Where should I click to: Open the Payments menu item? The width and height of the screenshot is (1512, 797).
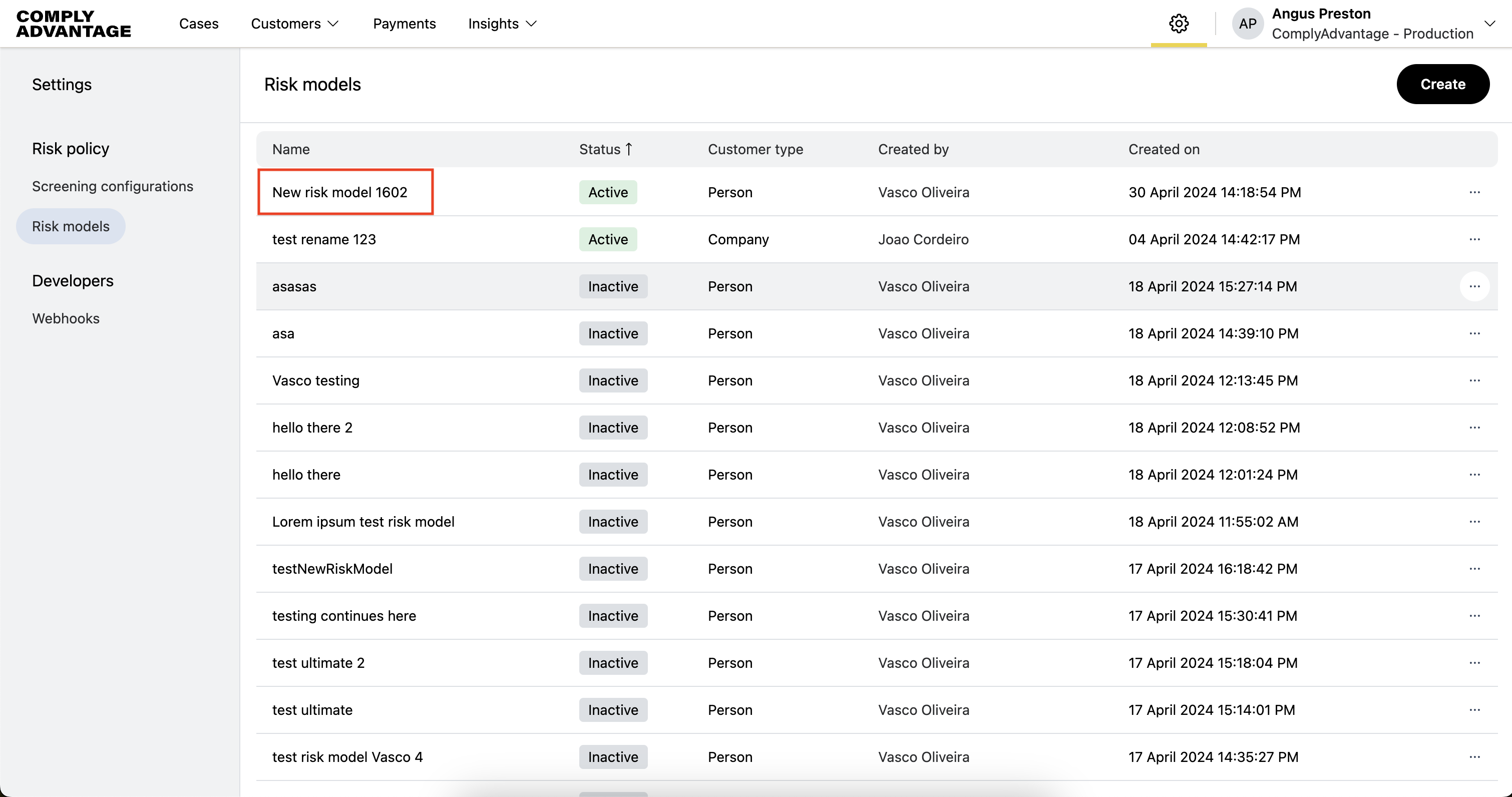pos(404,24)
